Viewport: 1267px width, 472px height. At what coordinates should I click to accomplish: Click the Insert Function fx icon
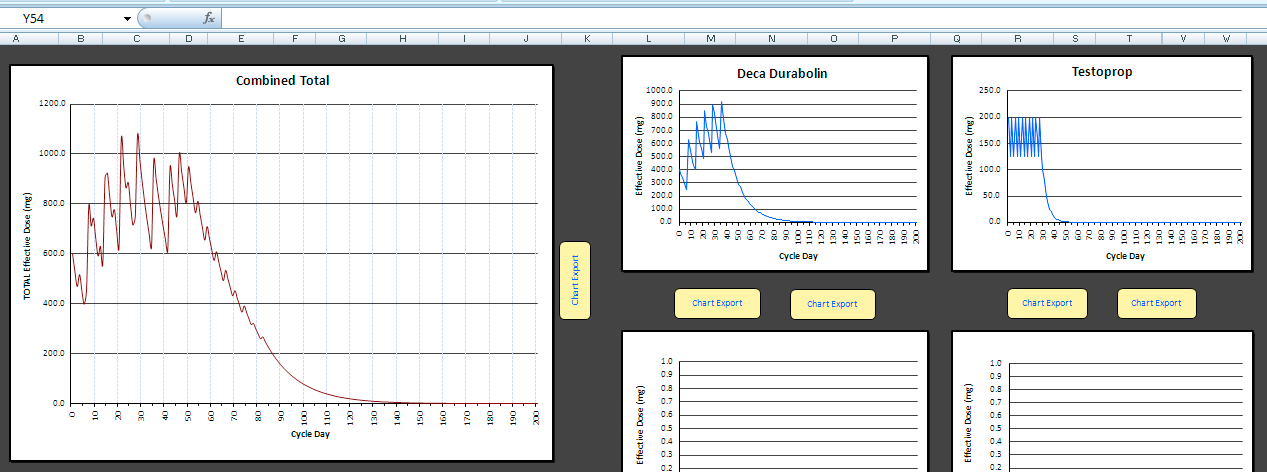(x=208, y=18)
